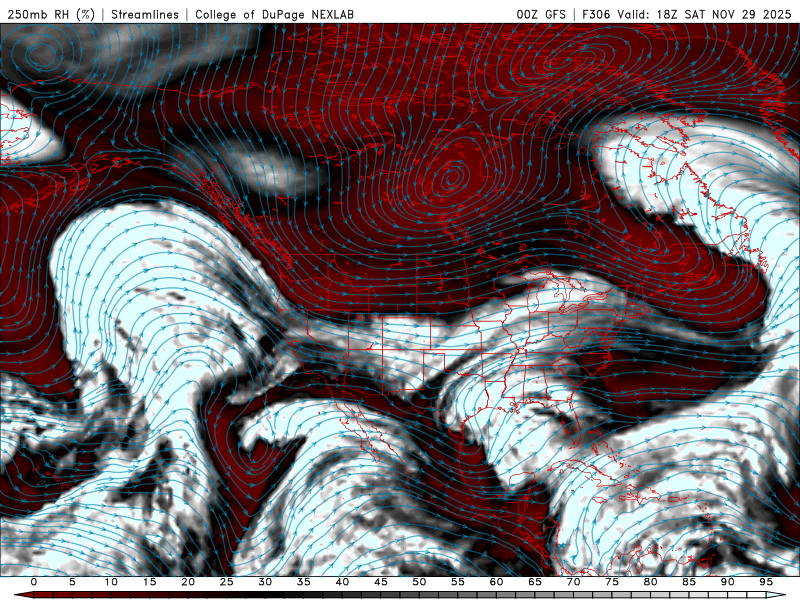Click the 65 label on the colorbar

tap(535, 582)
